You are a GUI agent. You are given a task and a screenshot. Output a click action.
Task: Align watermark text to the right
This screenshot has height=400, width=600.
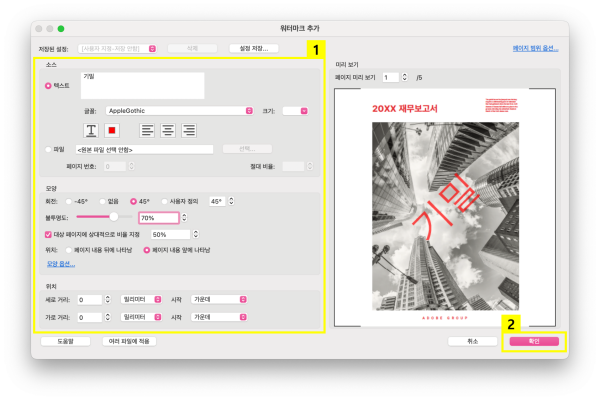click(189, 131)
